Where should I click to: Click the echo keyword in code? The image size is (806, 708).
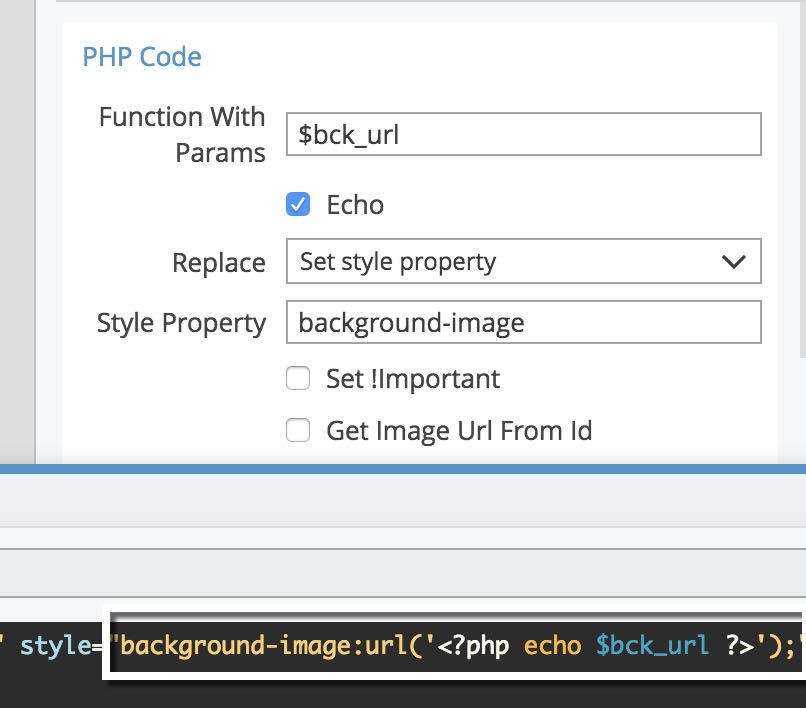553,646
